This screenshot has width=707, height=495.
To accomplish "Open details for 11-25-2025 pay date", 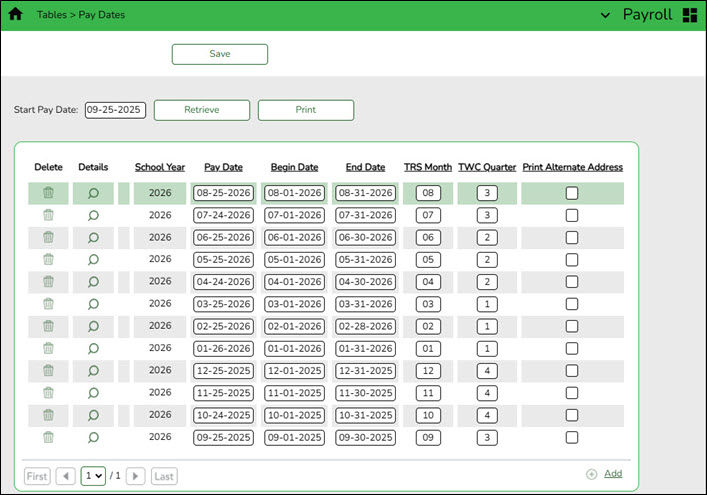I will click(93, 393).
